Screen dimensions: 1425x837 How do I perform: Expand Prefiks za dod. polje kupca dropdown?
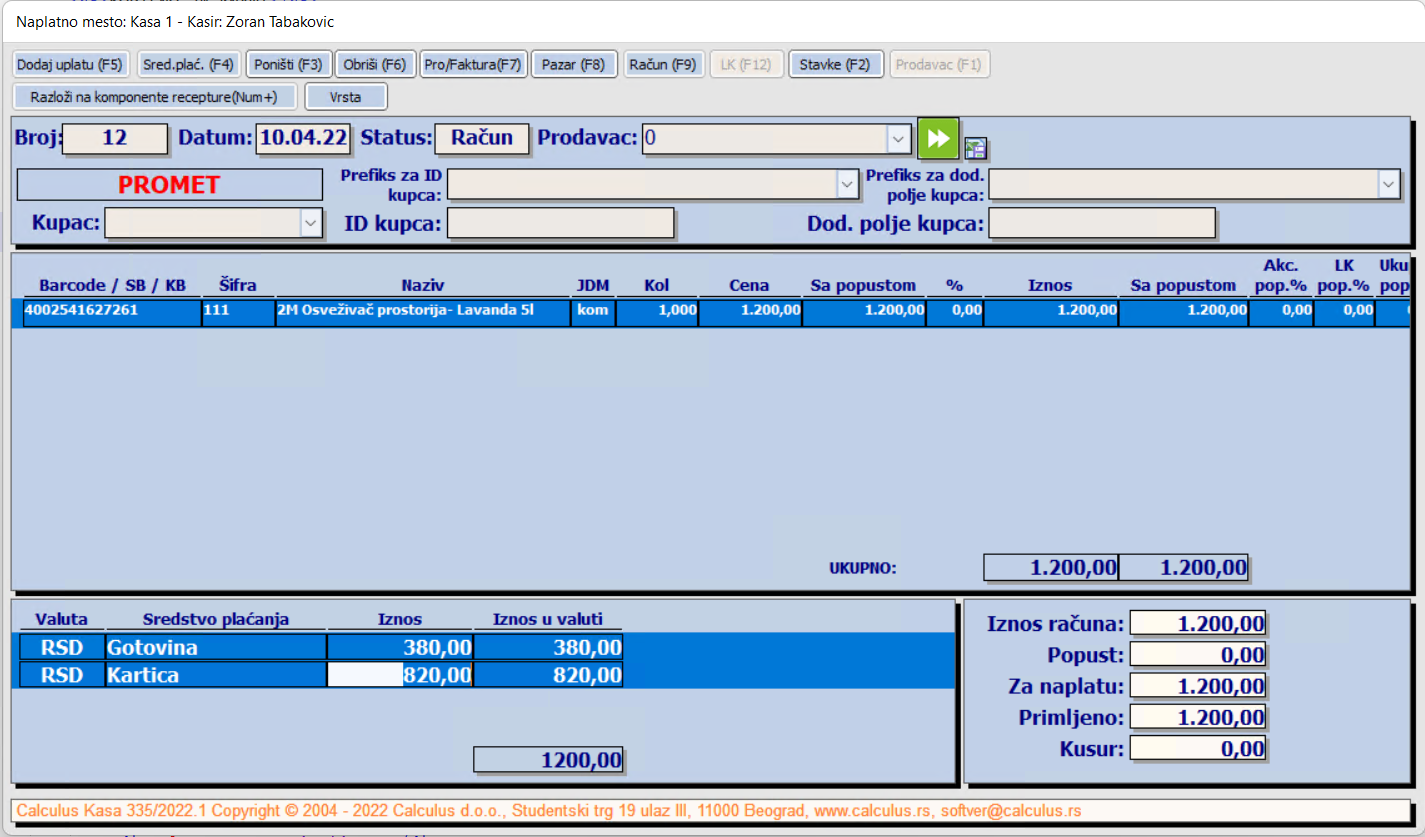[x=1387, y=184]
